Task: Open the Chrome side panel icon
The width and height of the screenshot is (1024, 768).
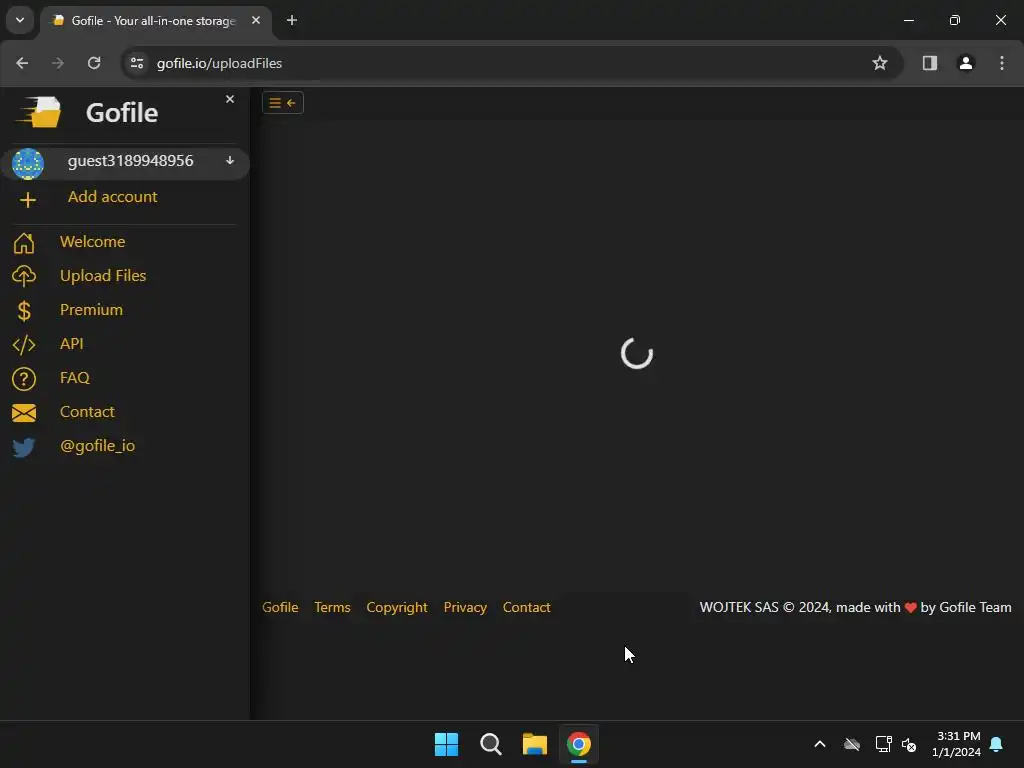Action: pyautogui.click(x=930, y=63)
